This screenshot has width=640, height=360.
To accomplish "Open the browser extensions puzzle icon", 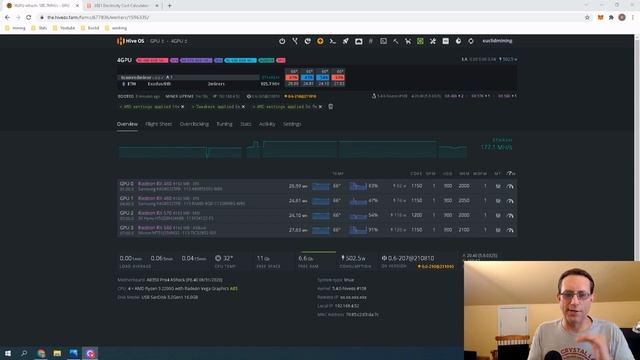I will (x=611, y=18).
